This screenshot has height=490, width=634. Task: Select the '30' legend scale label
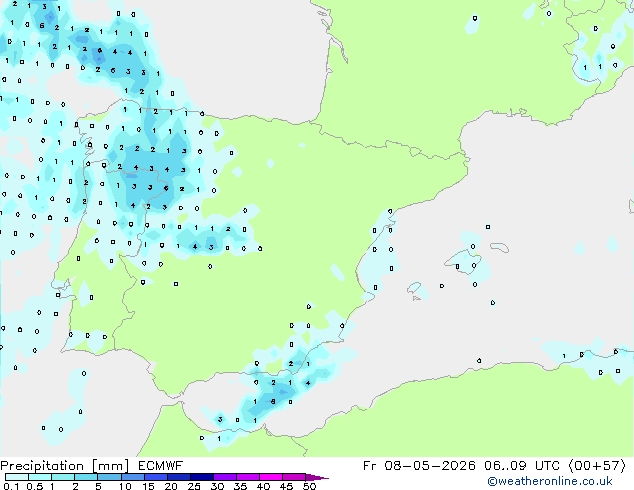pyautogui.click(x=217, y=486)
